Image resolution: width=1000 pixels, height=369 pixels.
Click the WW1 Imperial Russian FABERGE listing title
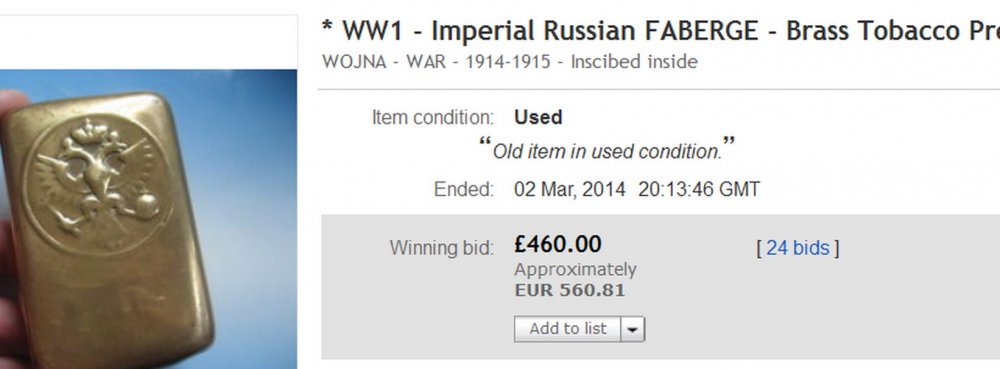coord(660,31)
